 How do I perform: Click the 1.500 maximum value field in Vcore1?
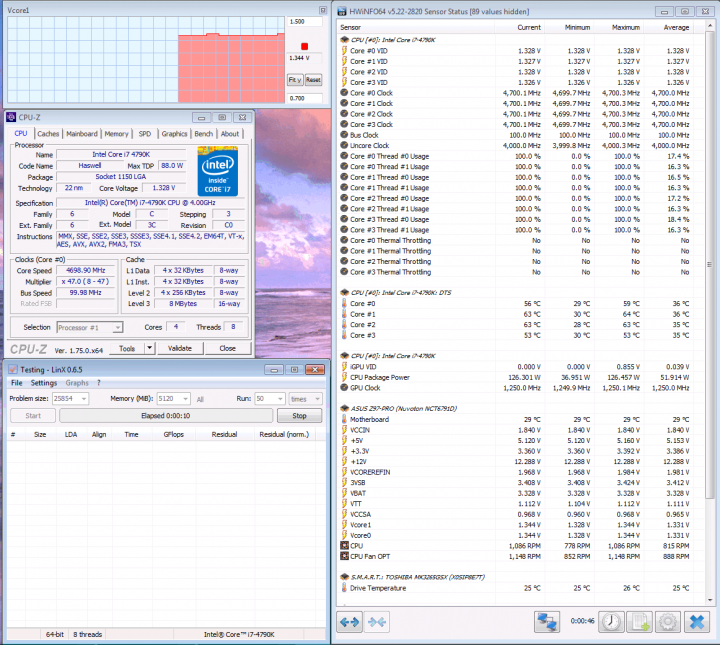tap(304, 22)
